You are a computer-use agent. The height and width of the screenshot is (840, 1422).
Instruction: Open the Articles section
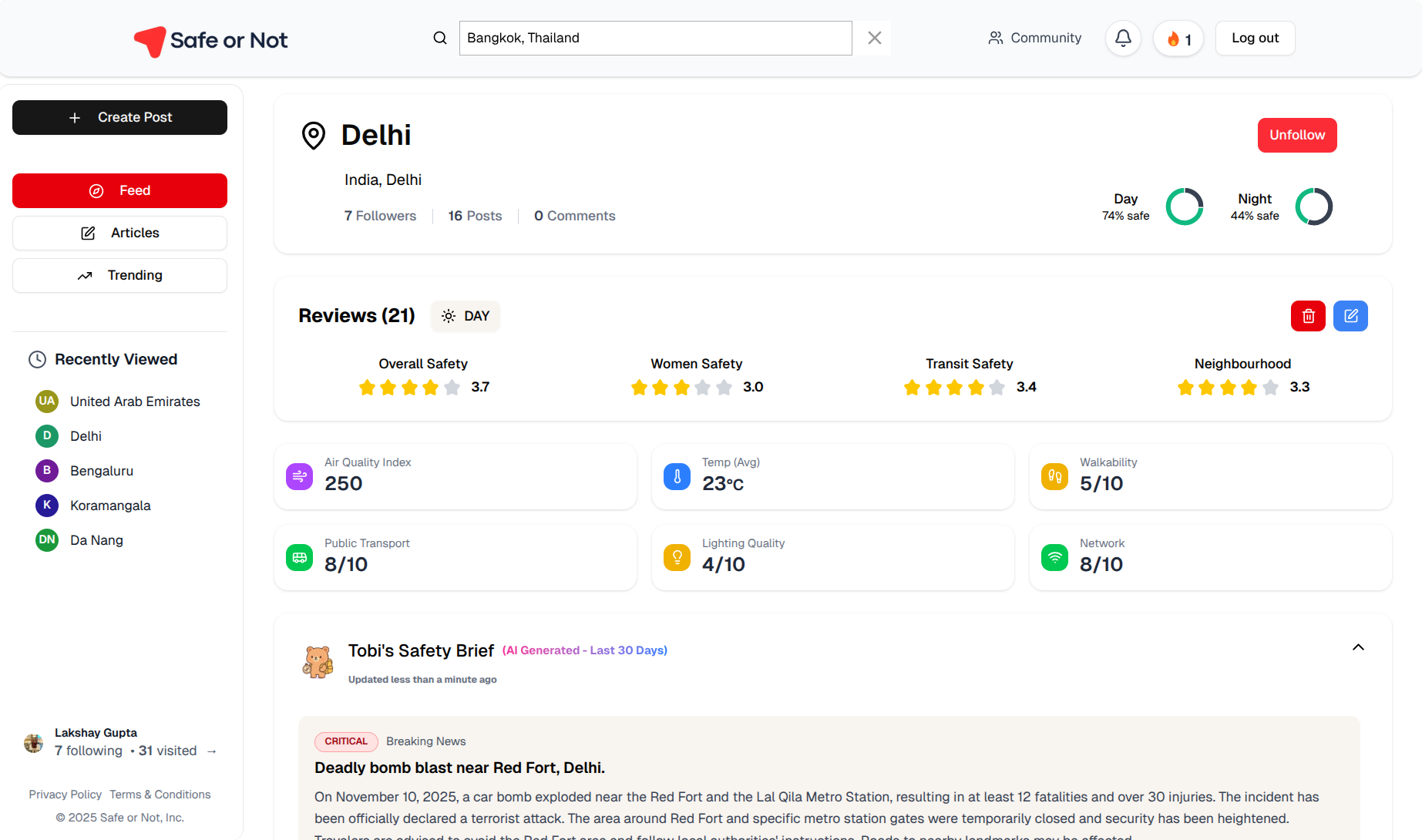coord(119,233)
